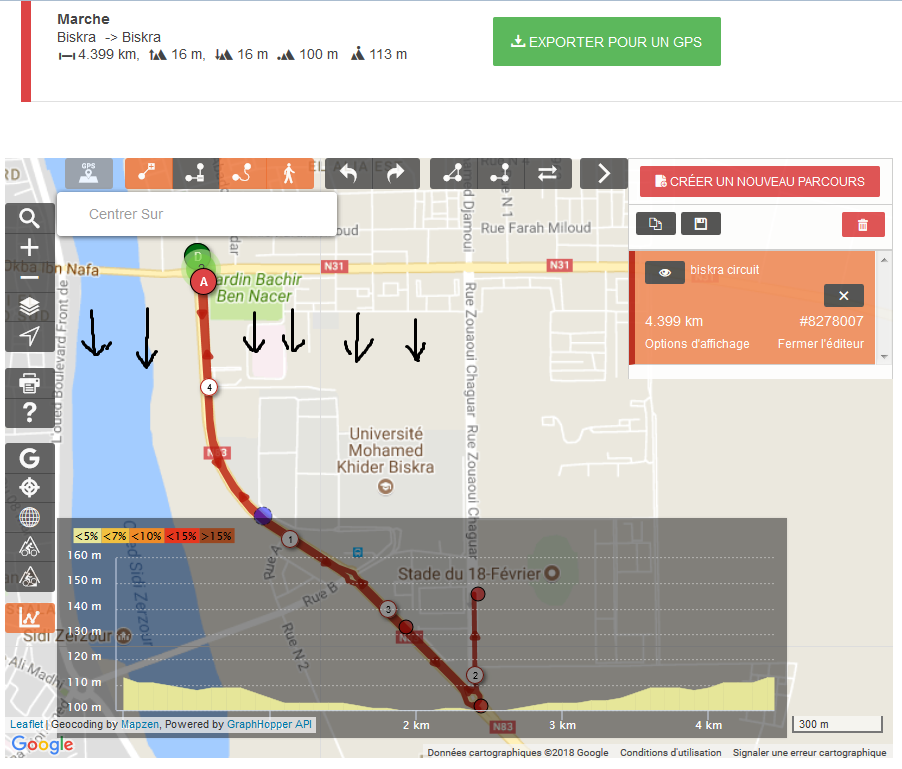This screenshot has width=902, height=769.
Task: Open the map search magnifier
Action: [x=29, y=218]
